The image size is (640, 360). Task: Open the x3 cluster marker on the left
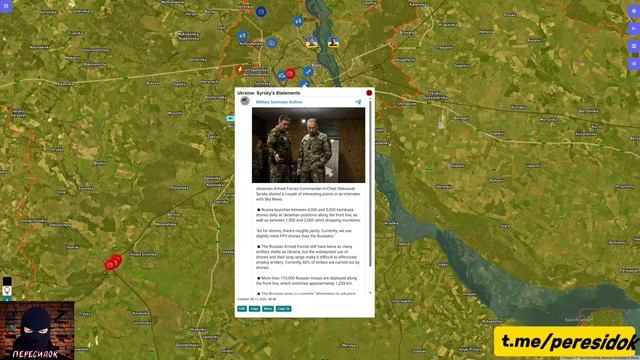[x=242, y=36]
